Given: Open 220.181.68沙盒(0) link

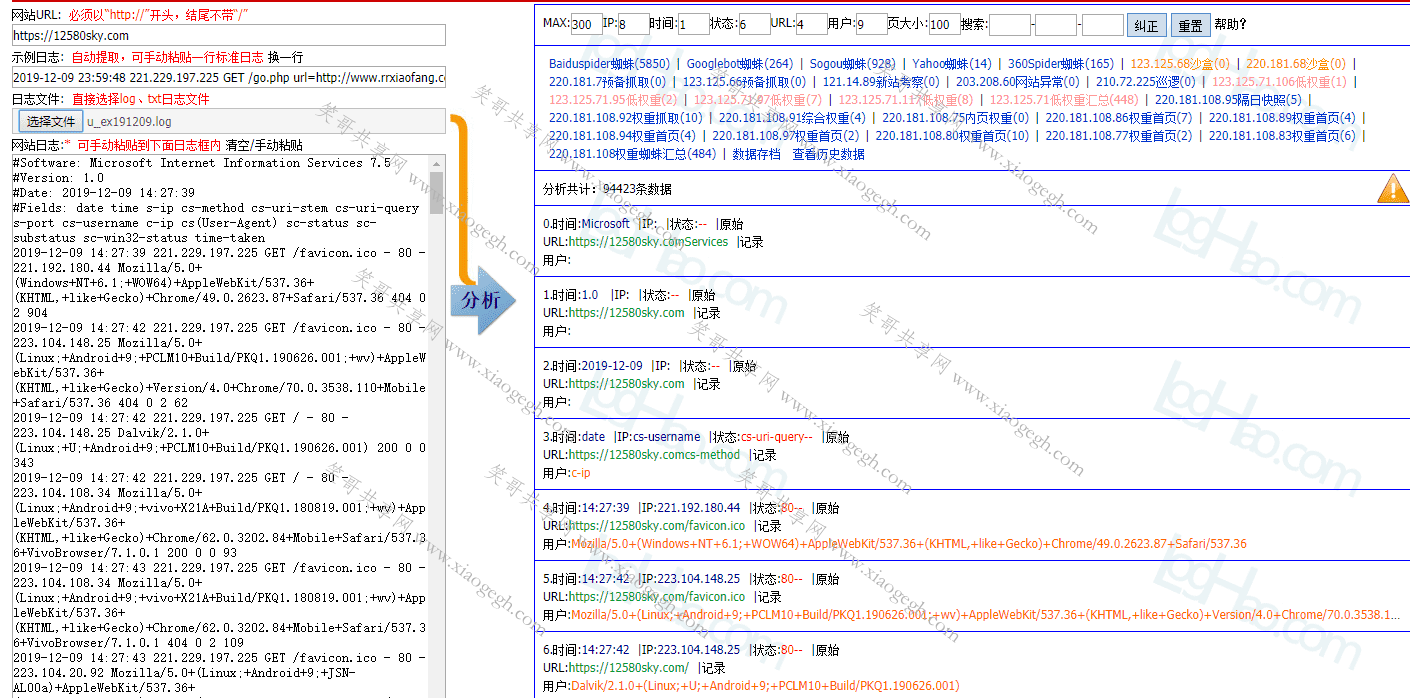Looking at the screenshot, I should (x=1296, y=63).
